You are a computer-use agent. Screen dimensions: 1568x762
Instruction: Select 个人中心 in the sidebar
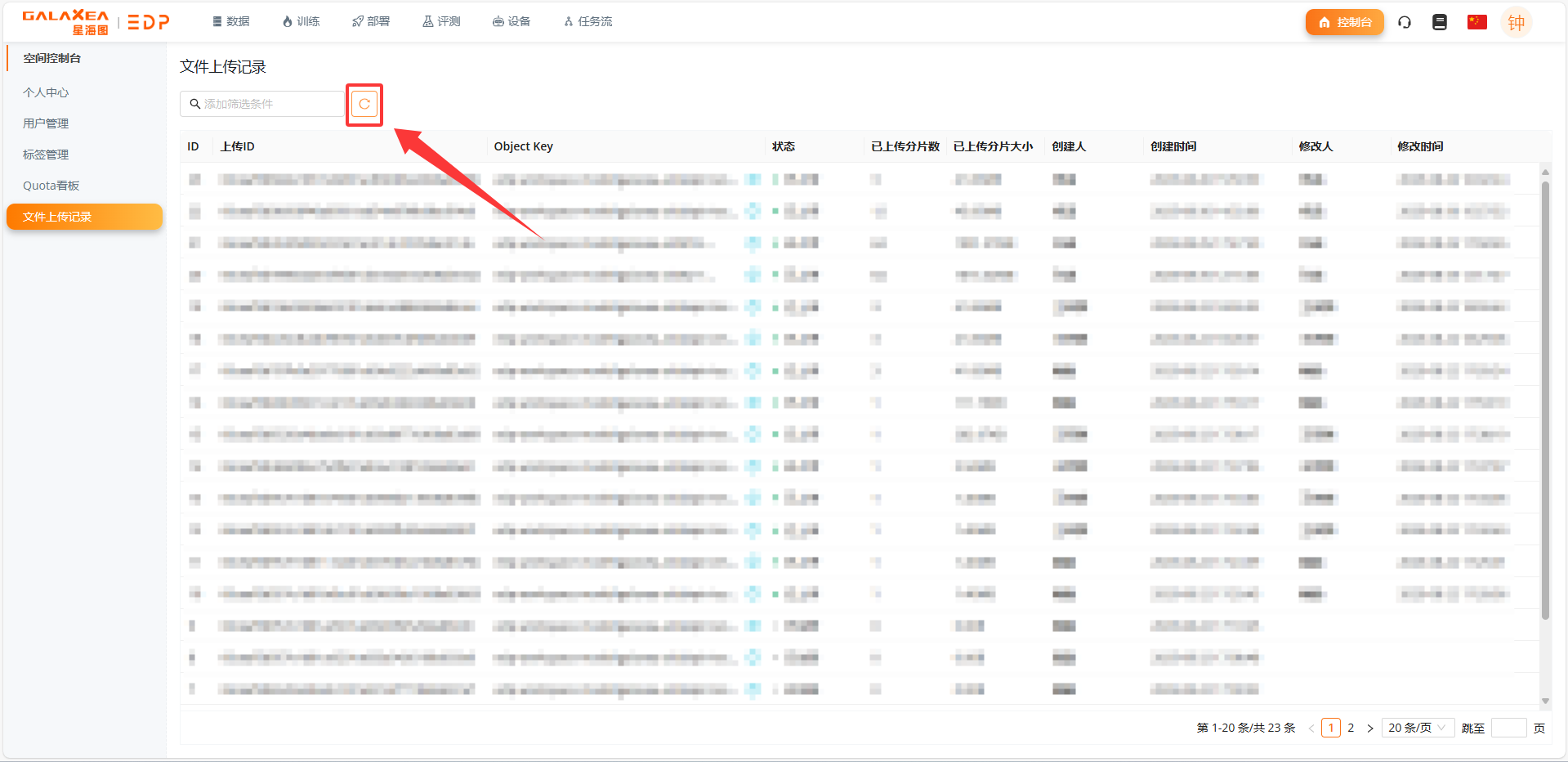(x=46, y=92)
